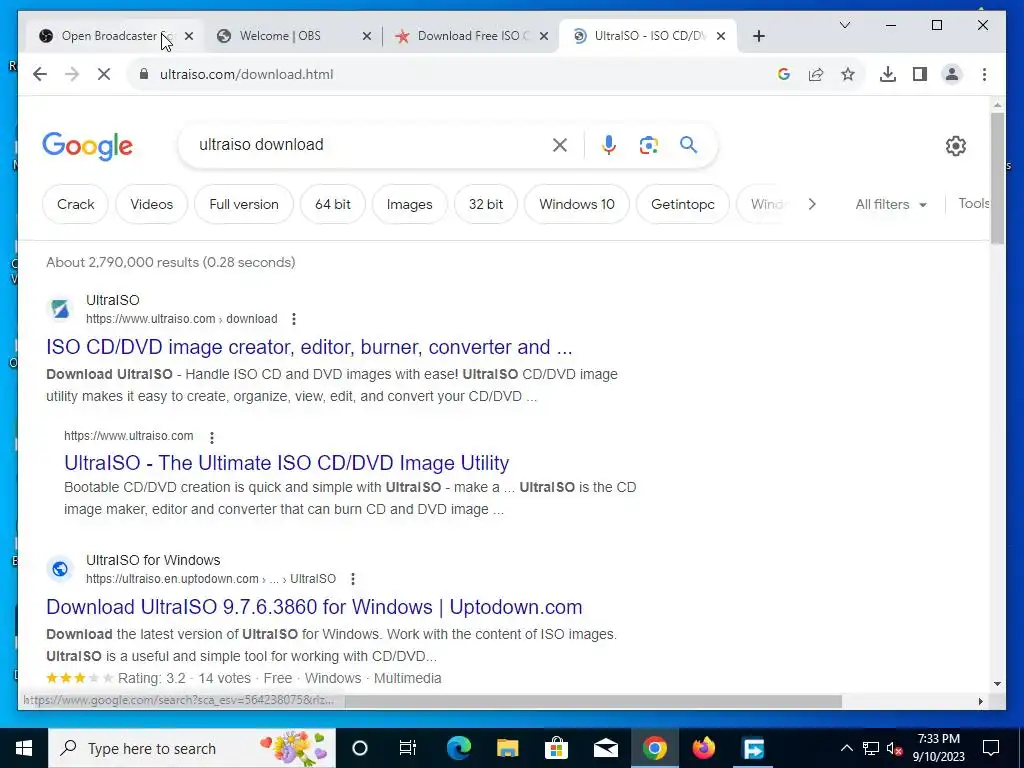This screenshot has height=768, width=1024.
Task: Open the Chrome downloads icon
Action: 888,74
